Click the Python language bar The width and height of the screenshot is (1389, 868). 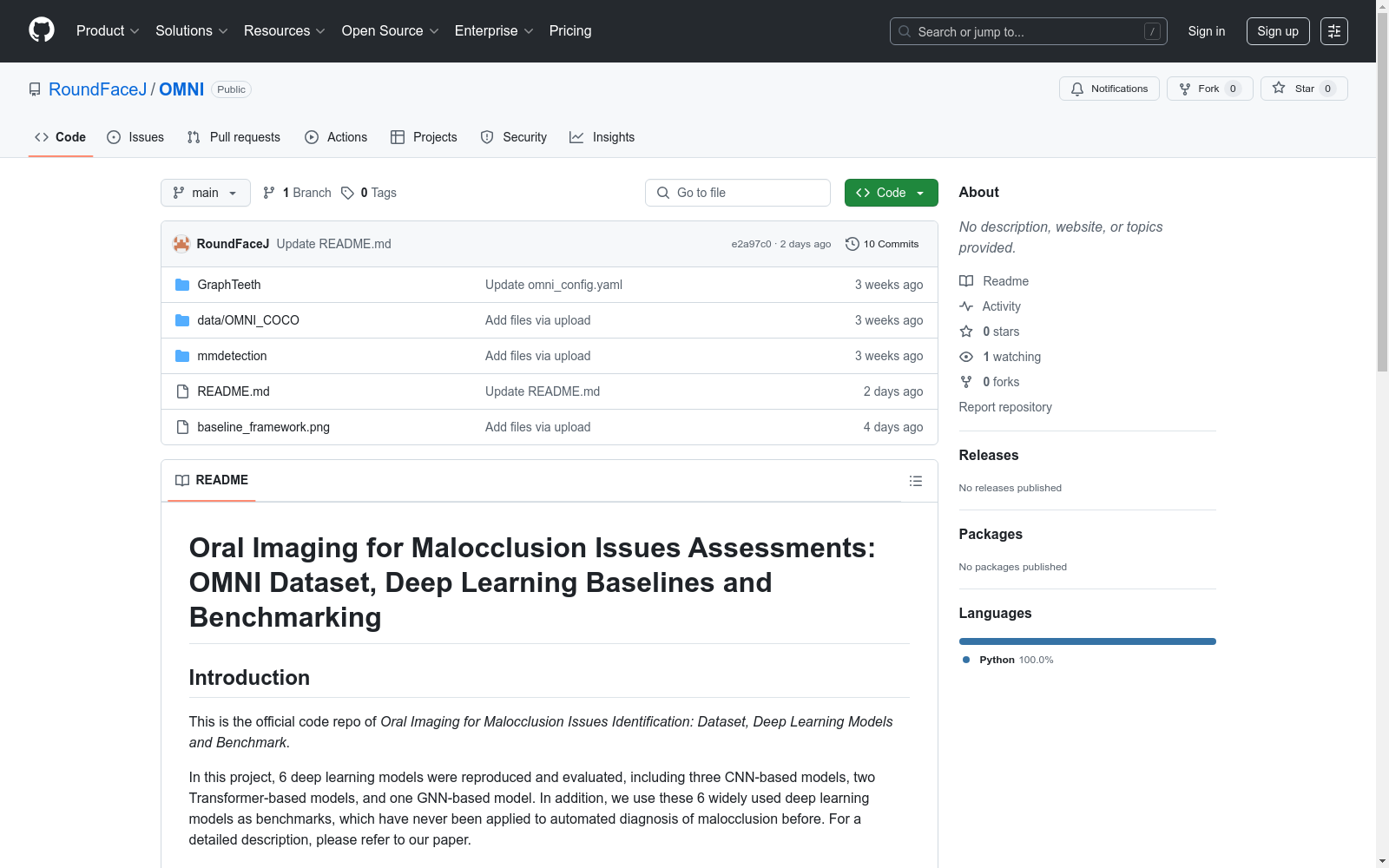pyautogui.click(x=1088, y=641)
